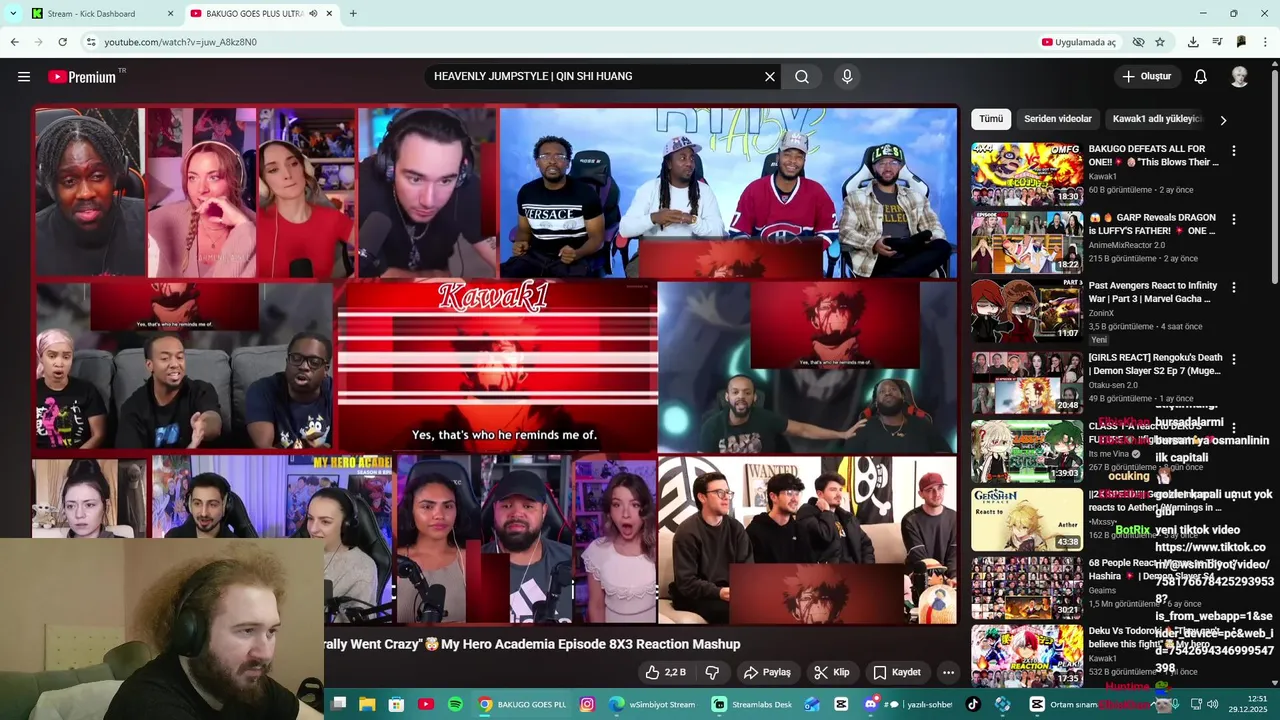Click the youtube.com address bar URL

(x=180, y=42)
